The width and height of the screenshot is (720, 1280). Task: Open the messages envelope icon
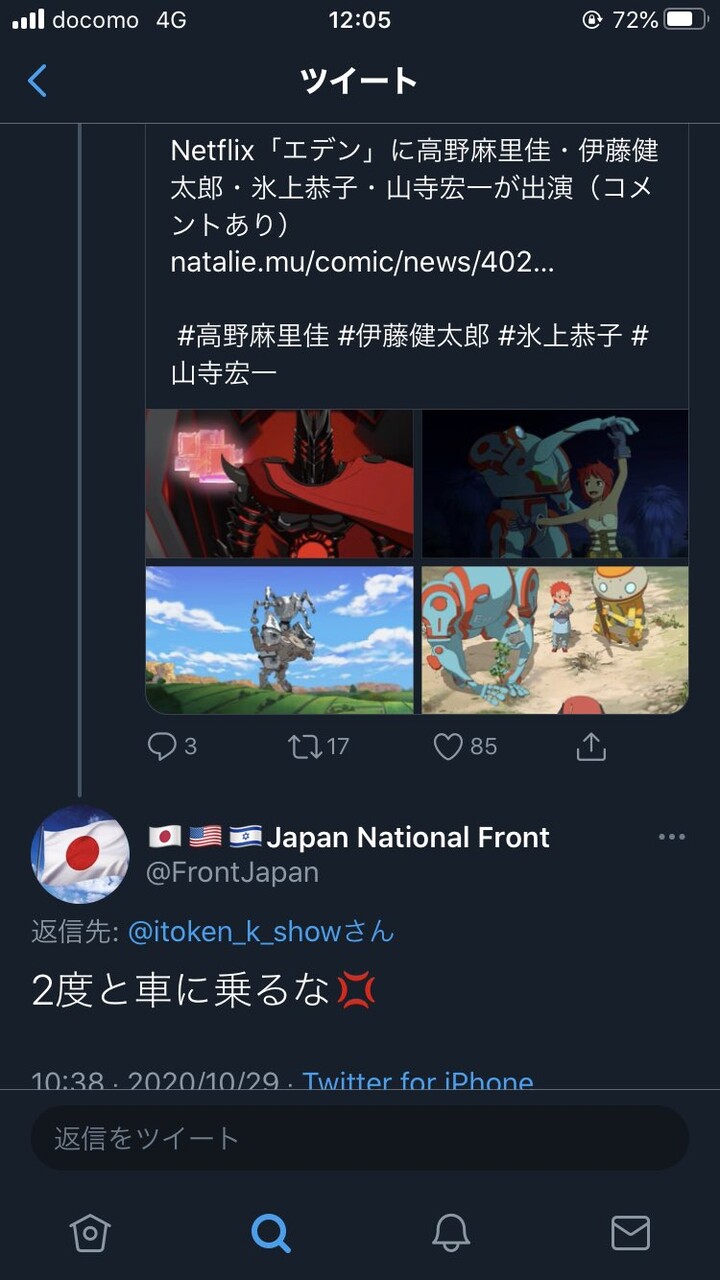630,1233
